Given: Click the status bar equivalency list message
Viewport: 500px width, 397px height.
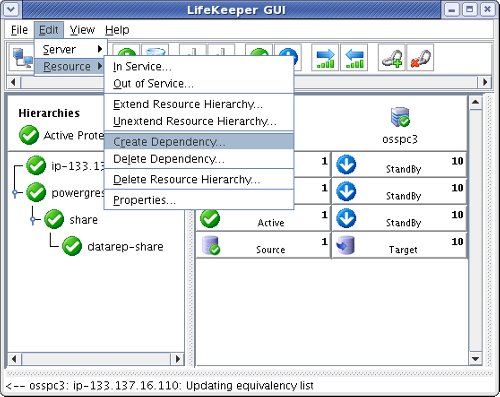Looking at the screenshot, I should [x=160, y=385].
